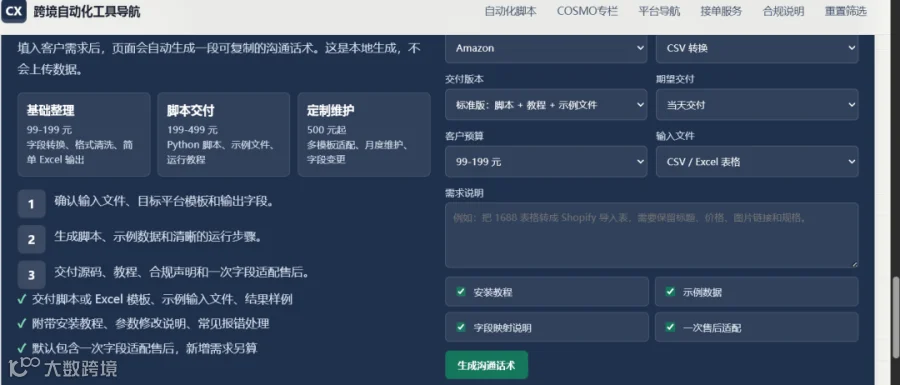
Task: Click the CX logo icon
Action: coord(14,11)
